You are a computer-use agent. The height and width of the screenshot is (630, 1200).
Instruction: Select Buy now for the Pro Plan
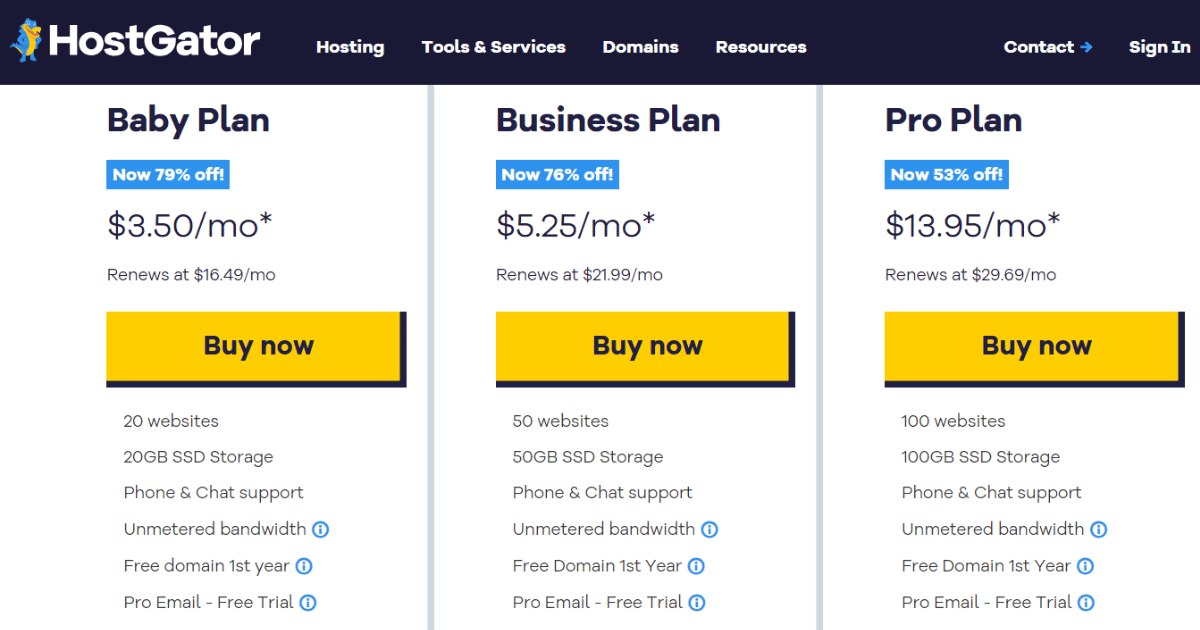tap(1033, 347)
